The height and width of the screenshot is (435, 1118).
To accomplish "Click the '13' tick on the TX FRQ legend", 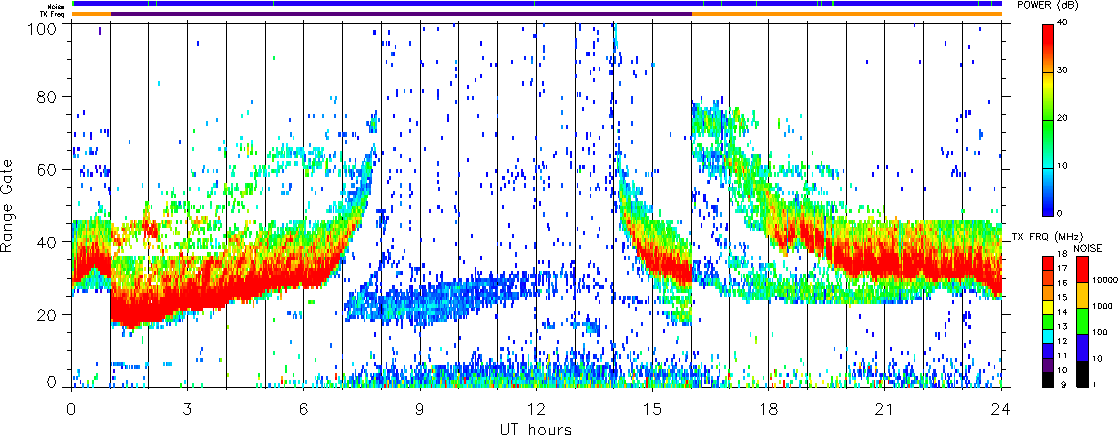I will (1063, 327).
